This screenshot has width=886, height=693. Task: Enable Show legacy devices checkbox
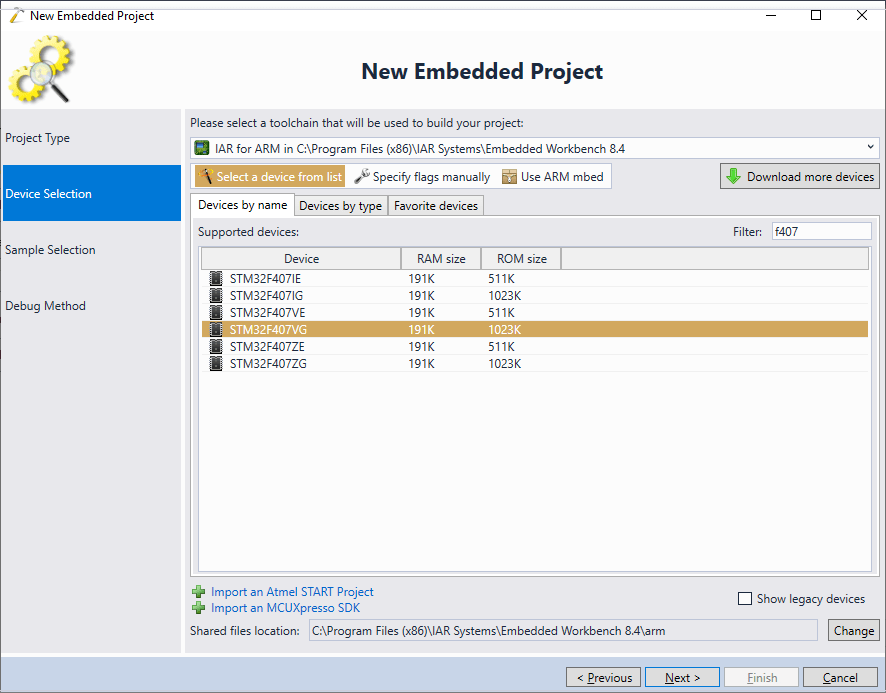tap(745, 599)
